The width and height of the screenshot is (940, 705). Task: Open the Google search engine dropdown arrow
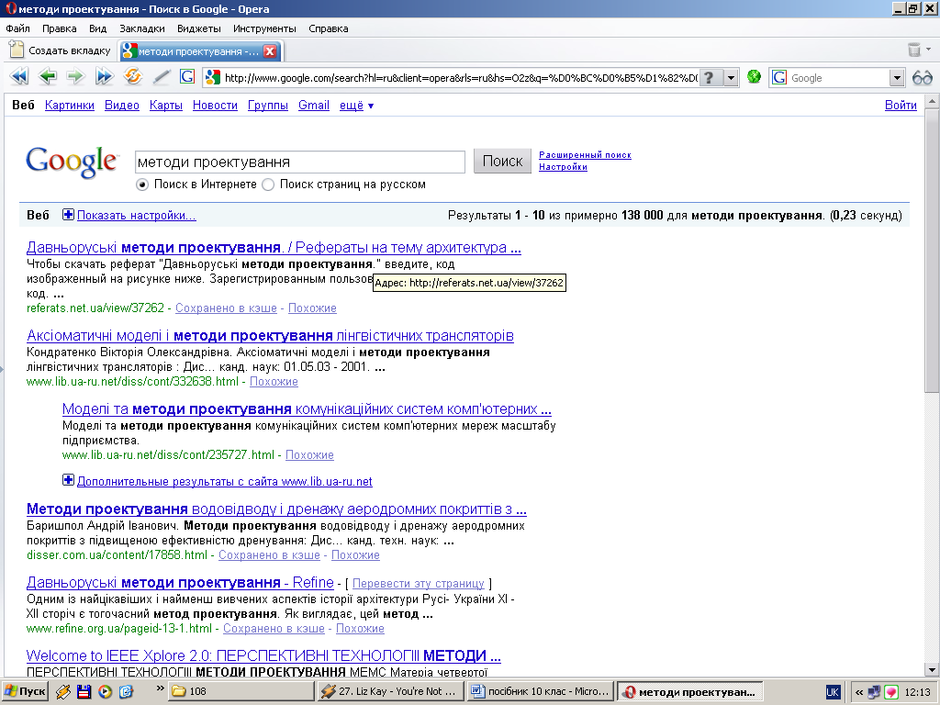click(x=896, y=77)
